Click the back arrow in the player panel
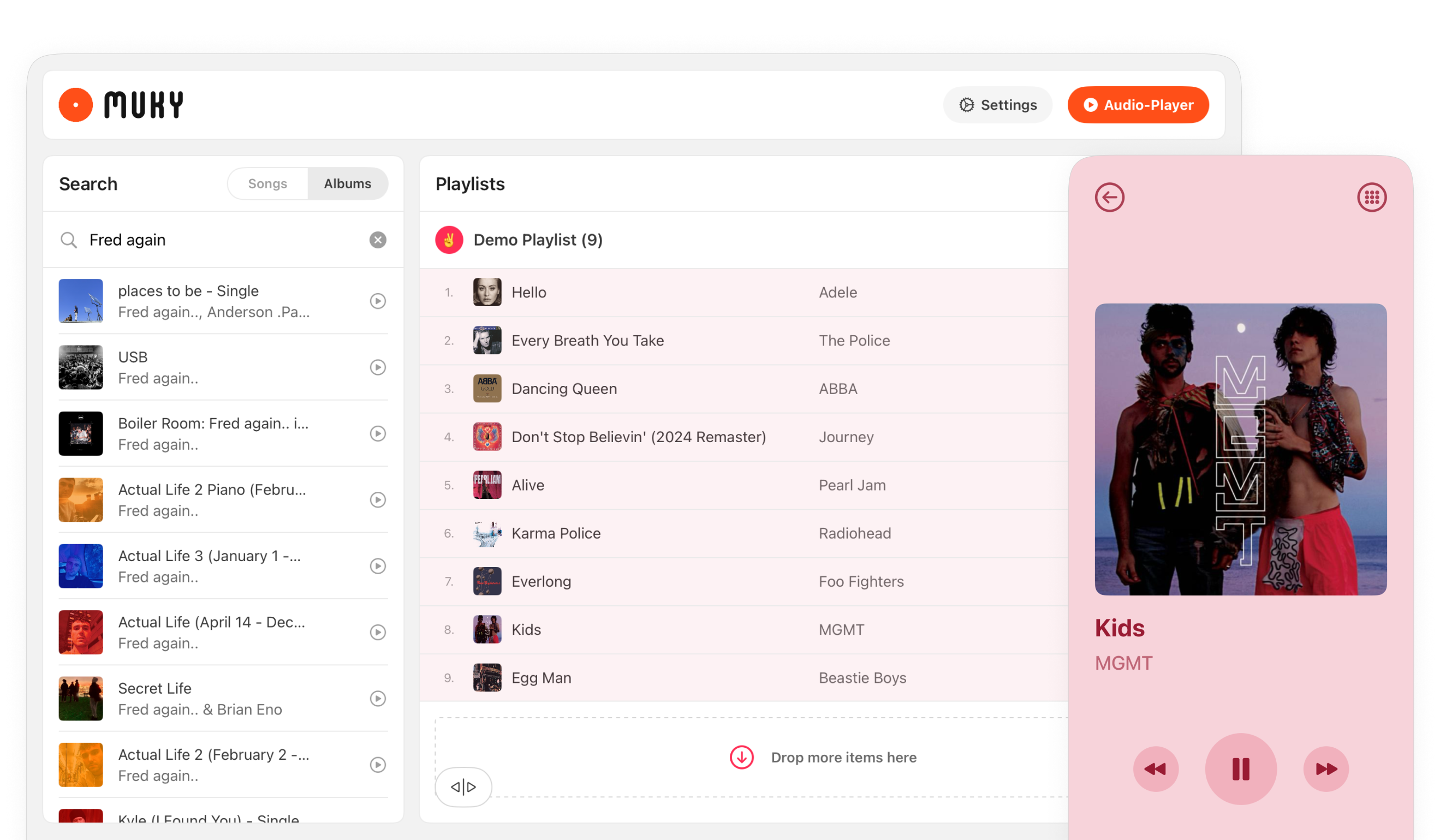The height and width of the screenshot is (840, 1440). click(x=1110, y=197)
